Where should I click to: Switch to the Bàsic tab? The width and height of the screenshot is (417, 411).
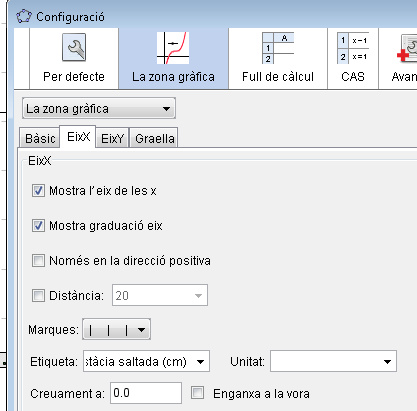tap(40, 138)
